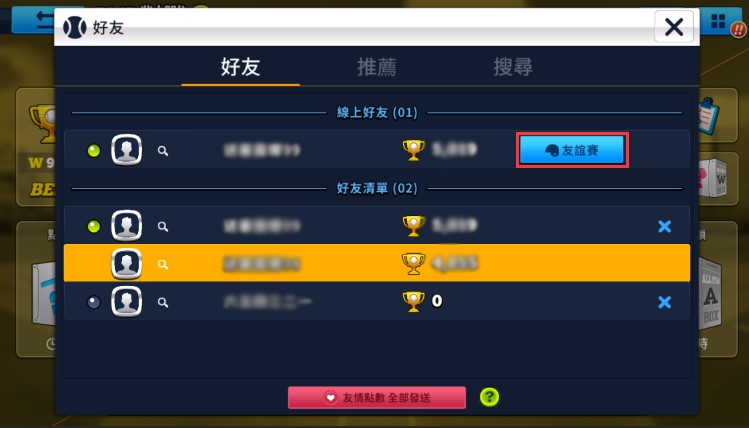This screenshot has height=428, width=749.
Task: Click the trophy icon in the highlighted row
Action: tap(413, 264)
